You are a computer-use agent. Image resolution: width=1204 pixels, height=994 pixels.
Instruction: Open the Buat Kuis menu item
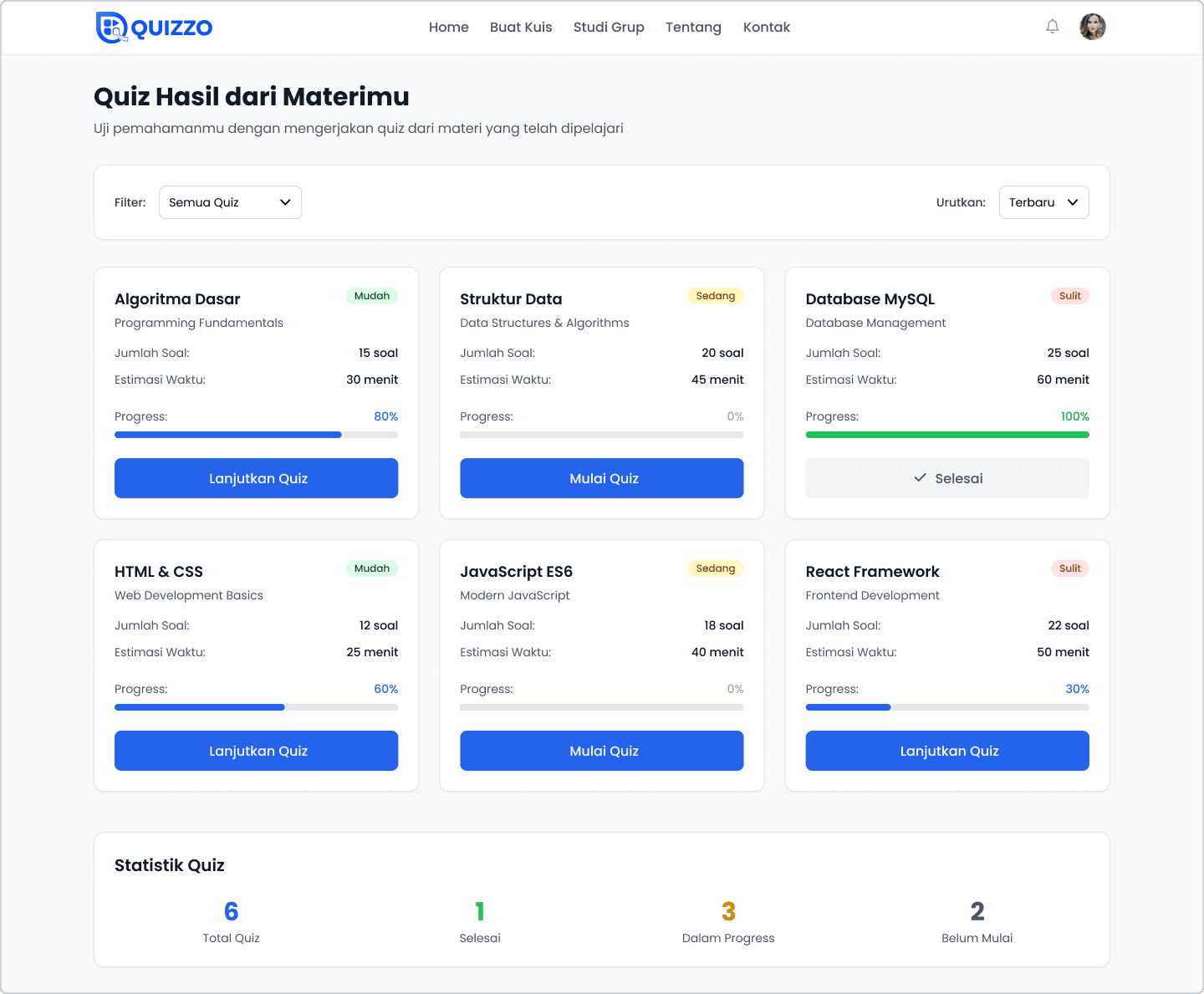tap(521, 27)
